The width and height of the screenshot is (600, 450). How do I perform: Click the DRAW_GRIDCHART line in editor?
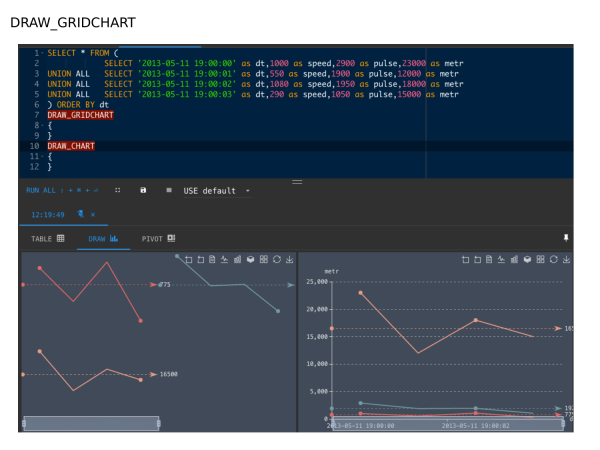click(x=80, y=115)
